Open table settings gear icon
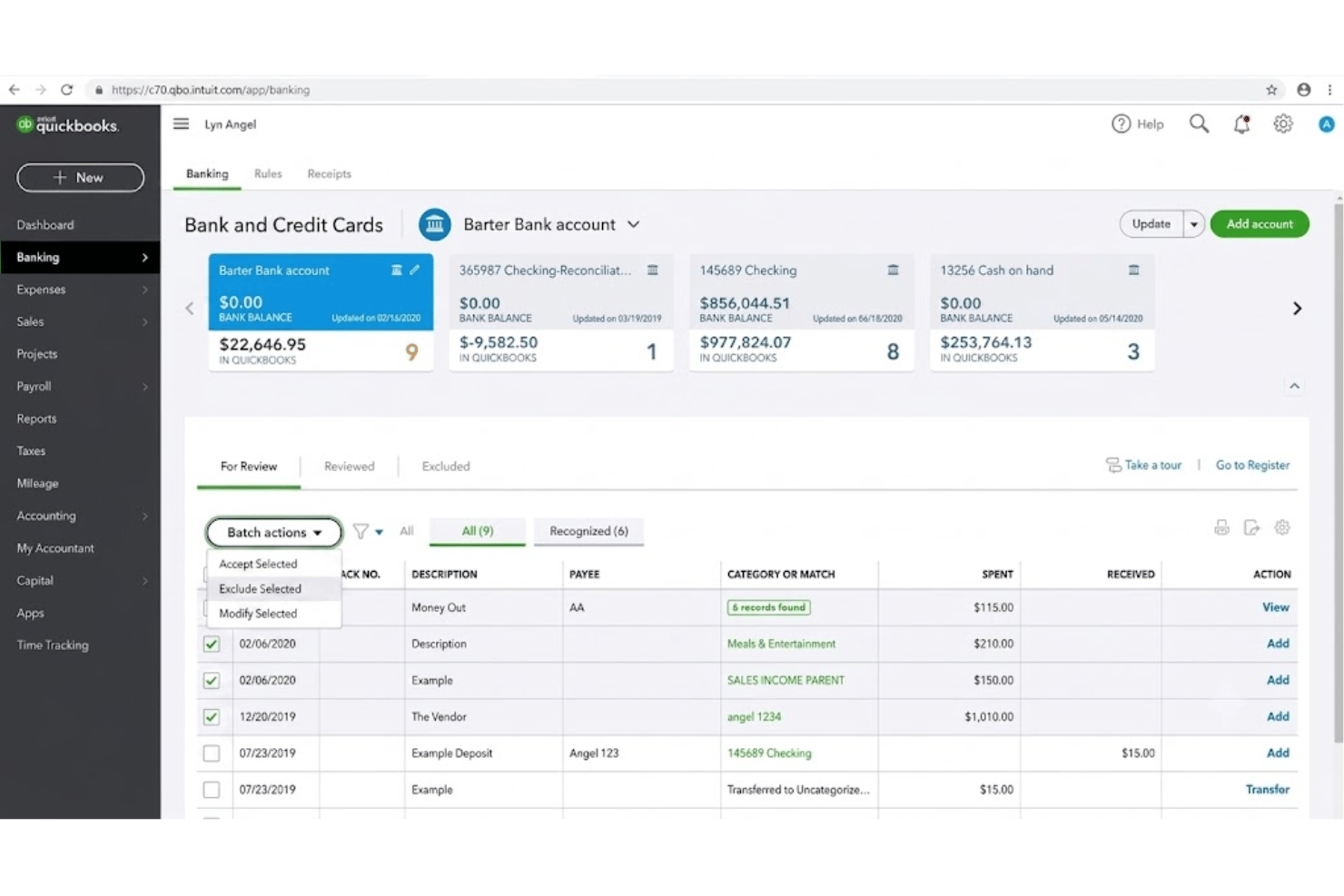1344x896 pixels. pos(1282,527)
